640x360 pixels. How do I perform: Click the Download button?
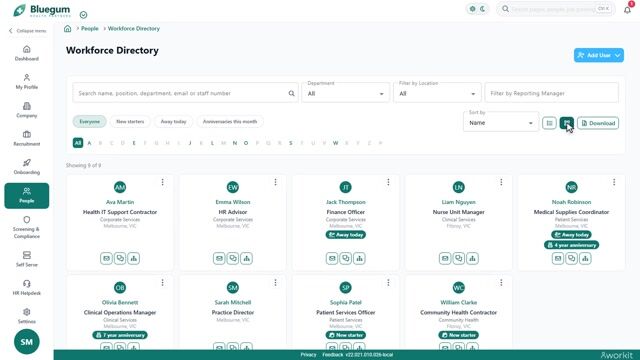pyautogui.click(x=598, y=123)
